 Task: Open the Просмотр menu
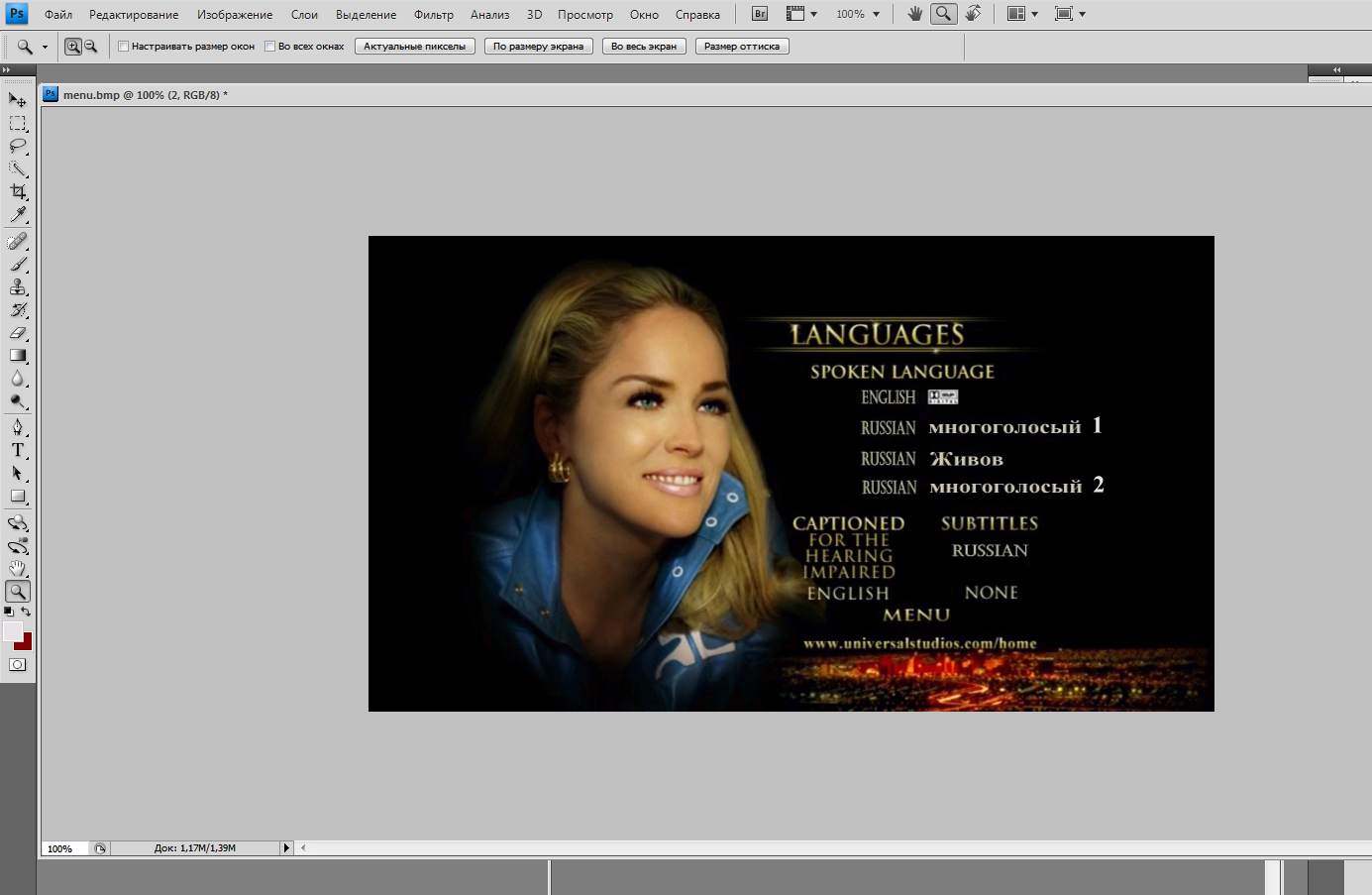tap(585, 15)
